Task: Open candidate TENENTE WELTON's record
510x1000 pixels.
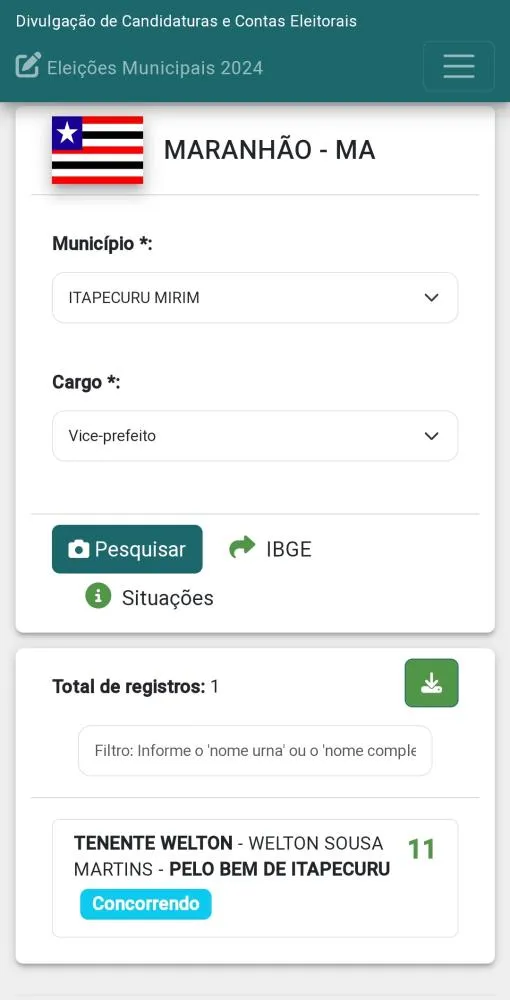Action: (x=255, y=878)
